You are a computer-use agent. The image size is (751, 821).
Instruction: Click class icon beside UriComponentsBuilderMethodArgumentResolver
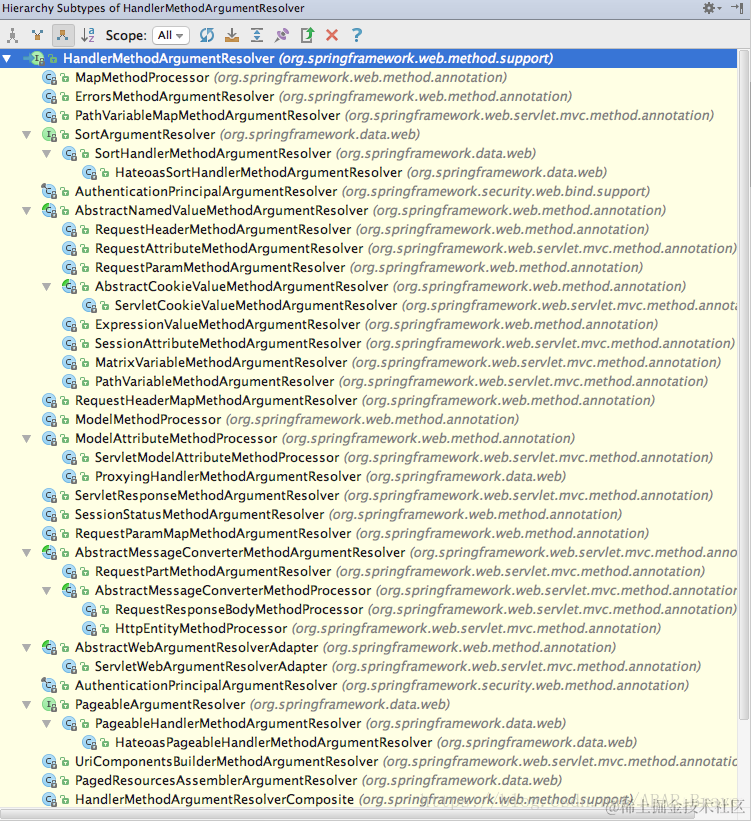pos(50,762)
